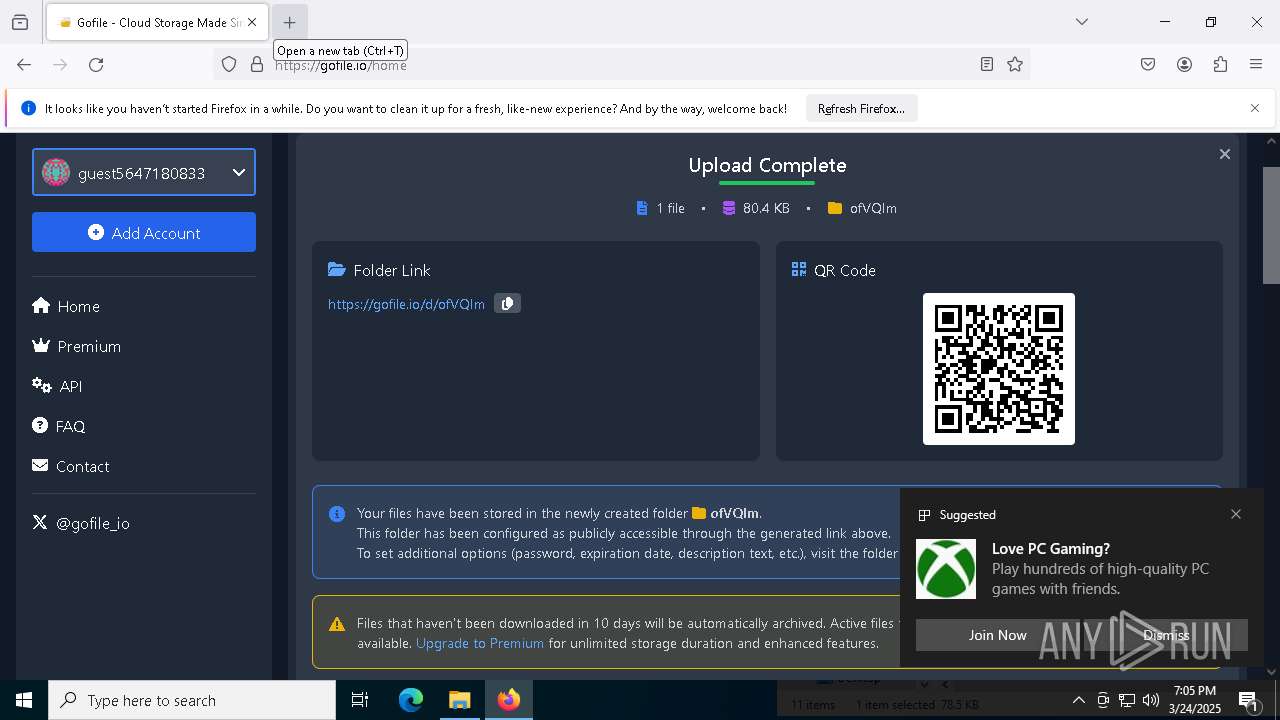Save page to Pocket
This screenshot has height=720, width=1280.
pyautogui.click(x=1148, y=65)
